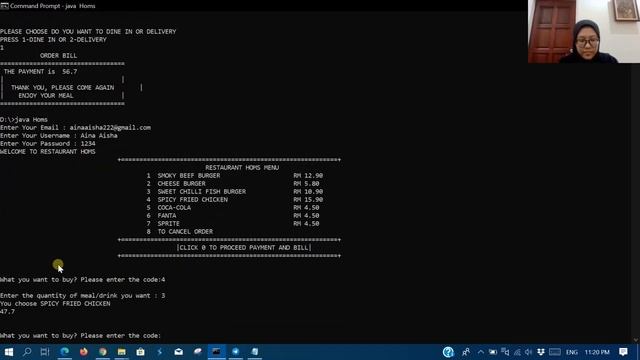Click the 'FANTA' menu line
Image resolution: width=640 pixels, height=360 pixels.
(167, 216)
